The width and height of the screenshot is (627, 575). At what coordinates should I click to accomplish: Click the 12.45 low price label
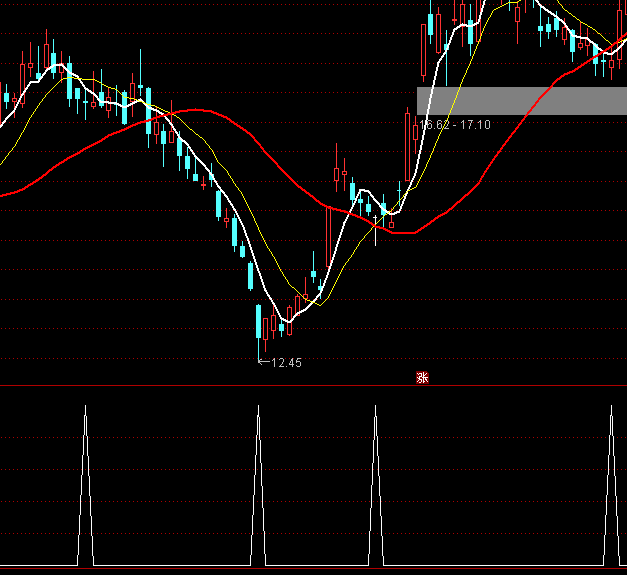click(x=286, y=363)
